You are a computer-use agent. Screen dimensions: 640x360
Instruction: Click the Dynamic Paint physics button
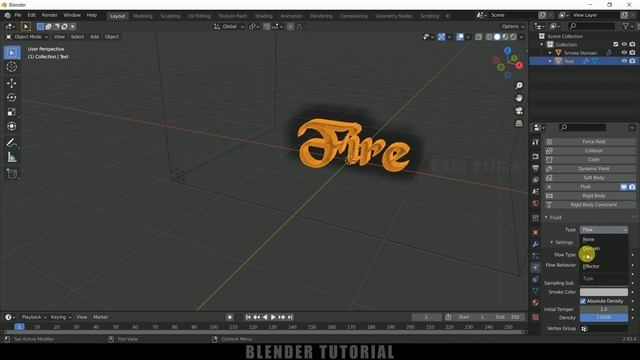click(590, 169)
